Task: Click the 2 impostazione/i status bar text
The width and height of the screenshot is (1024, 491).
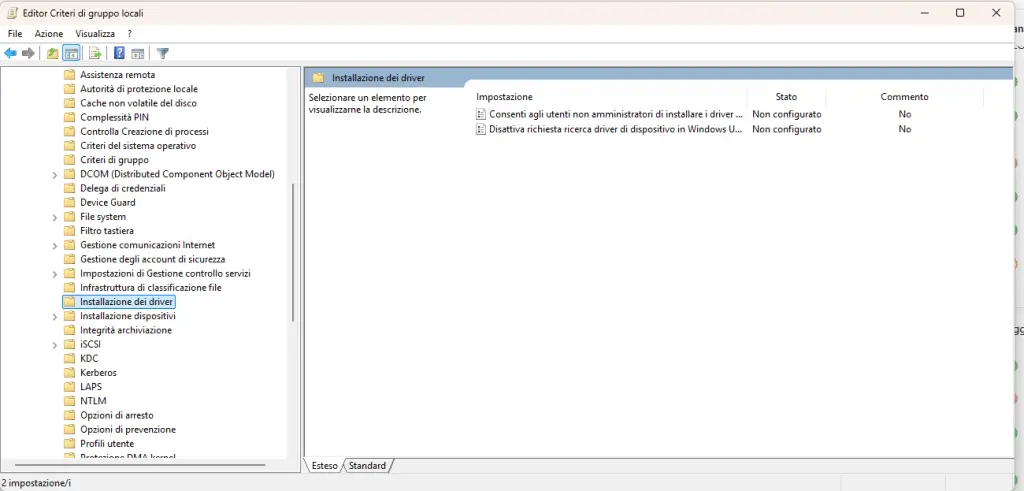Action: 36,484
